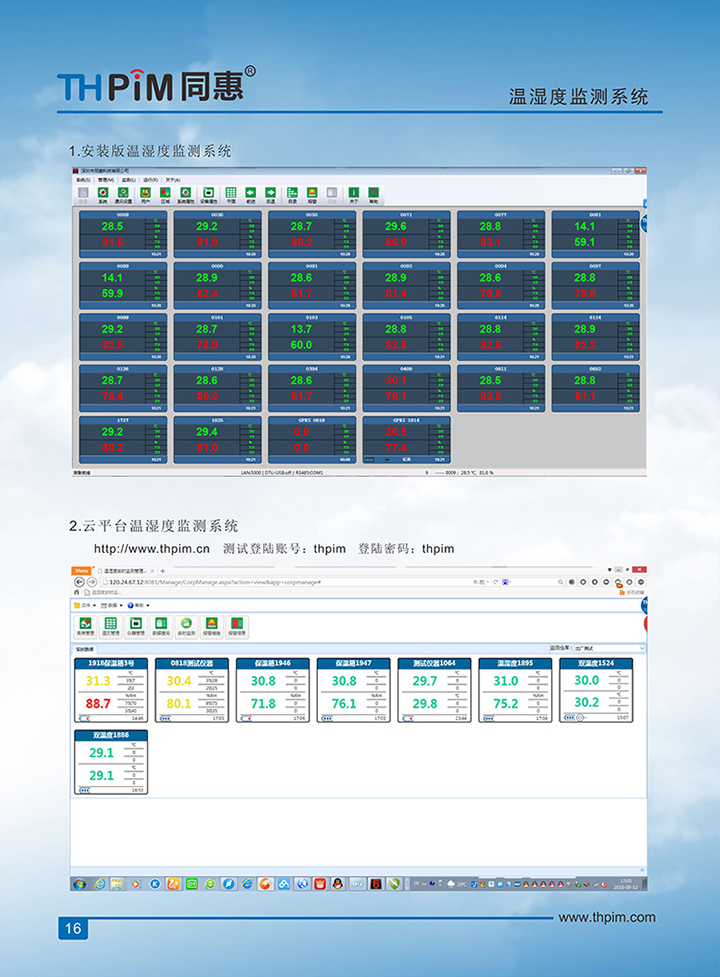
Task: Open the 文件 dropdown menu in web page
Action: coord(85,606)
